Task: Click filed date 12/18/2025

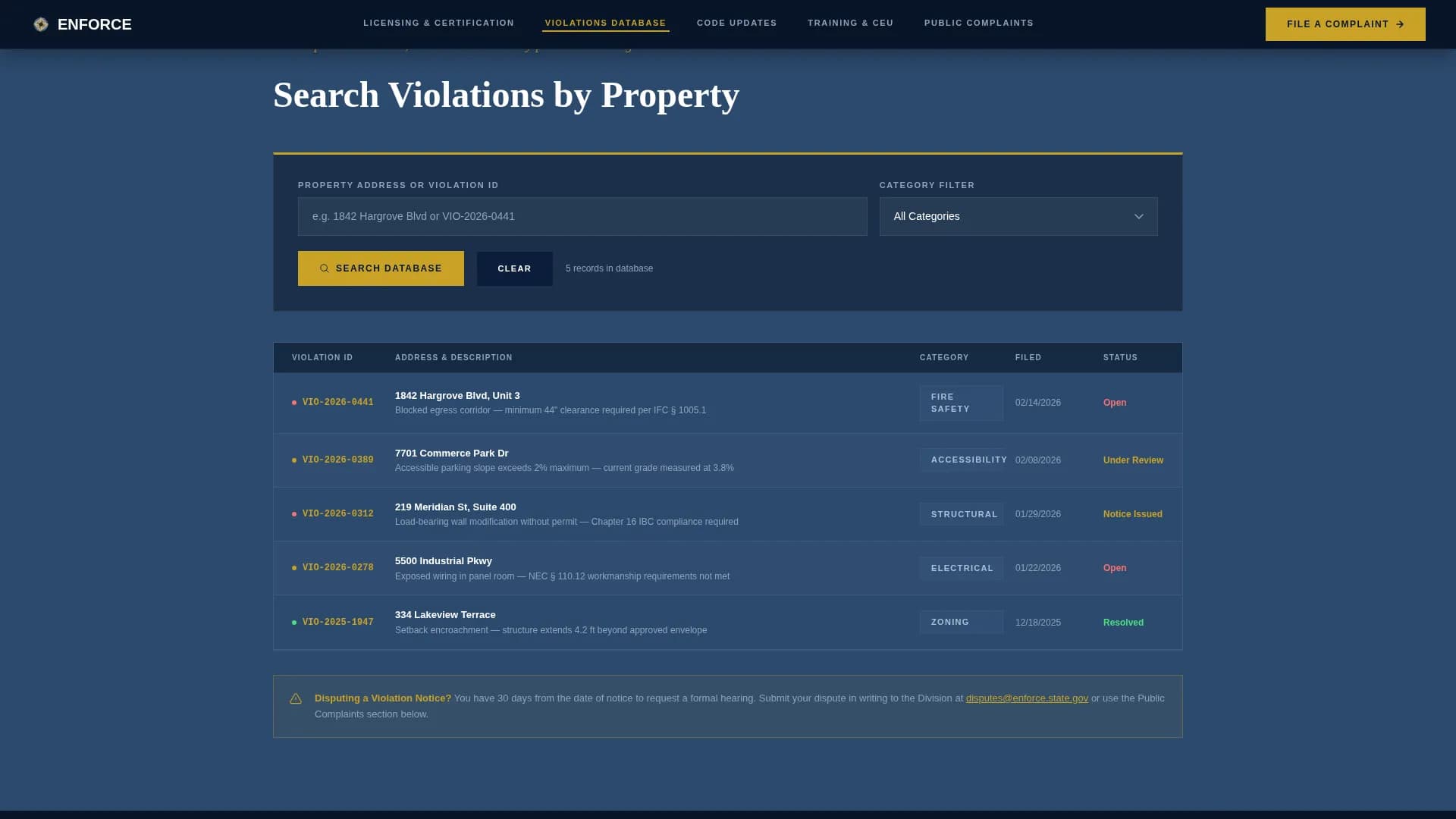Action: (x=1037, y=623)
